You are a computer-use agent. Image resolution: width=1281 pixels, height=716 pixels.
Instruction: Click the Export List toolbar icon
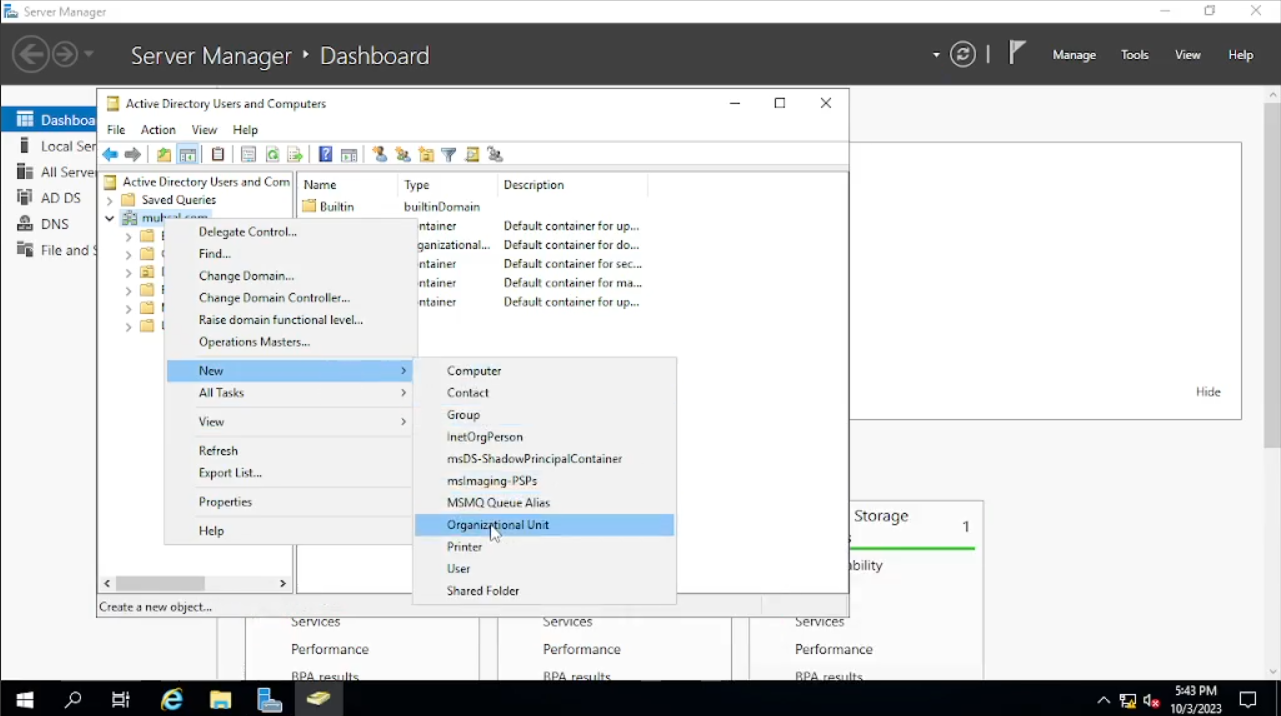pyautogui.click(x=295, y=155)
